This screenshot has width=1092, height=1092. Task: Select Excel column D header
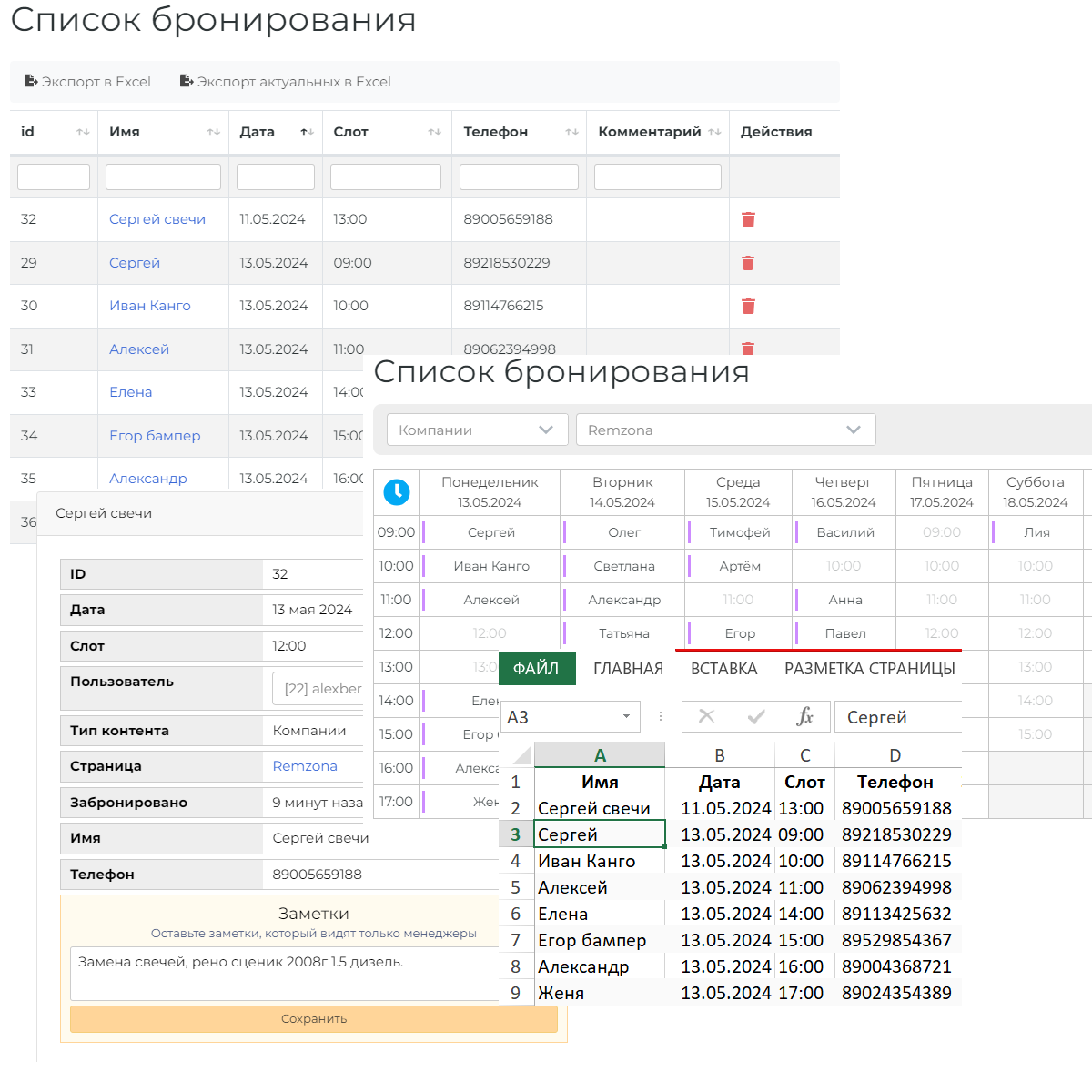point(895,755)
